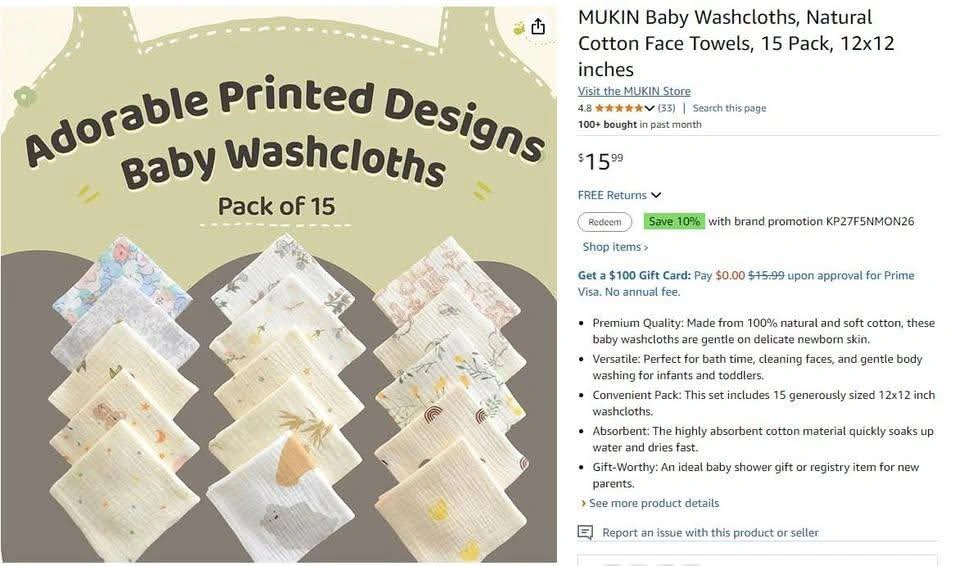Redeem the brand promotion coupon

click(x=604, y=222)
